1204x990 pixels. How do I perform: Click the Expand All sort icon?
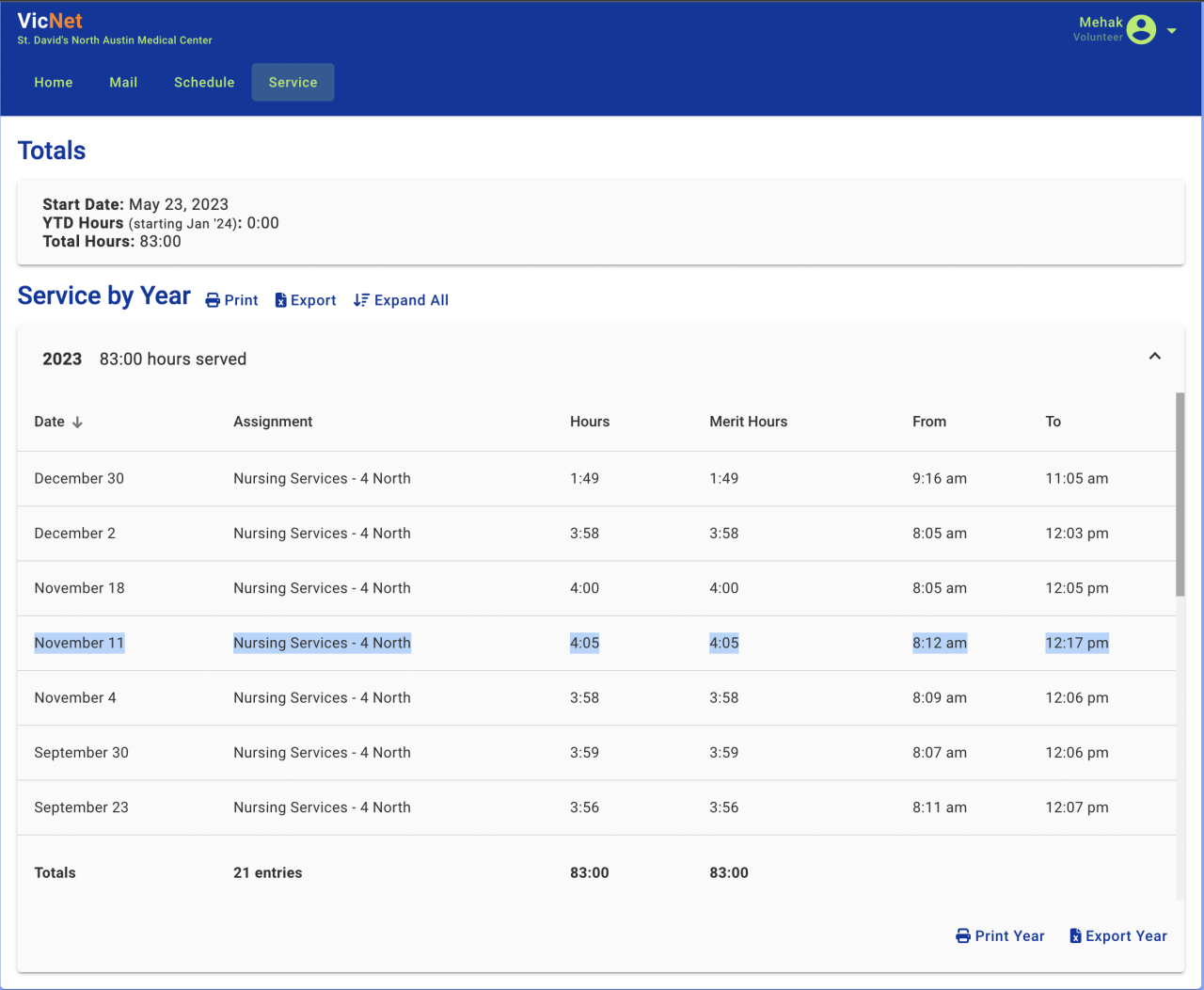click(x=361, y=300)
